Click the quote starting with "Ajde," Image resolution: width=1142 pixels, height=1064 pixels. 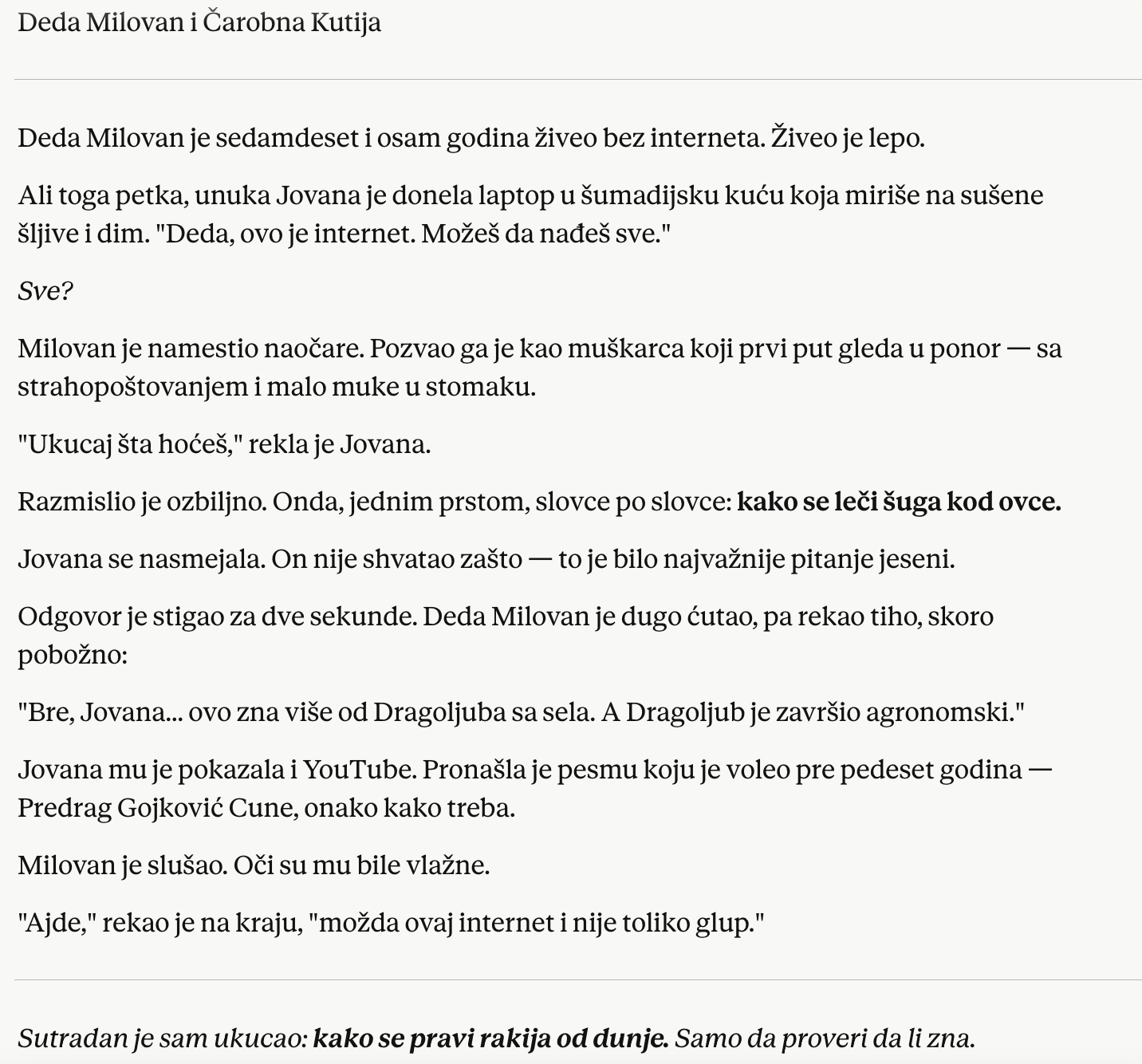click(391, 923)
